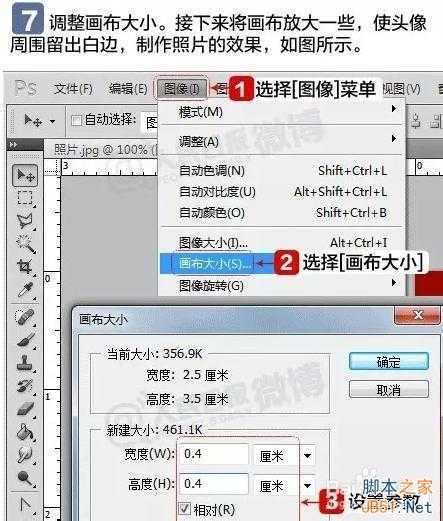The width and height of the screenshot is (443, 521).
Task: Select the Eyedropper tool
Action: [25, 290]
